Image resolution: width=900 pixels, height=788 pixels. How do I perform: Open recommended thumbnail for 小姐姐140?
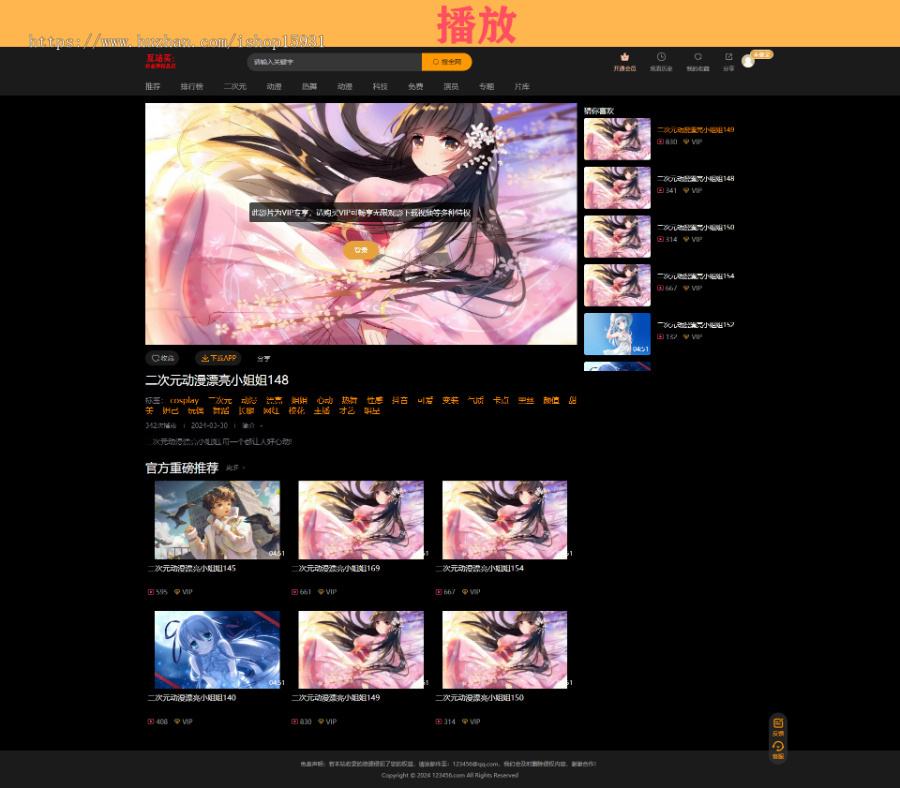tap(217, 650)
